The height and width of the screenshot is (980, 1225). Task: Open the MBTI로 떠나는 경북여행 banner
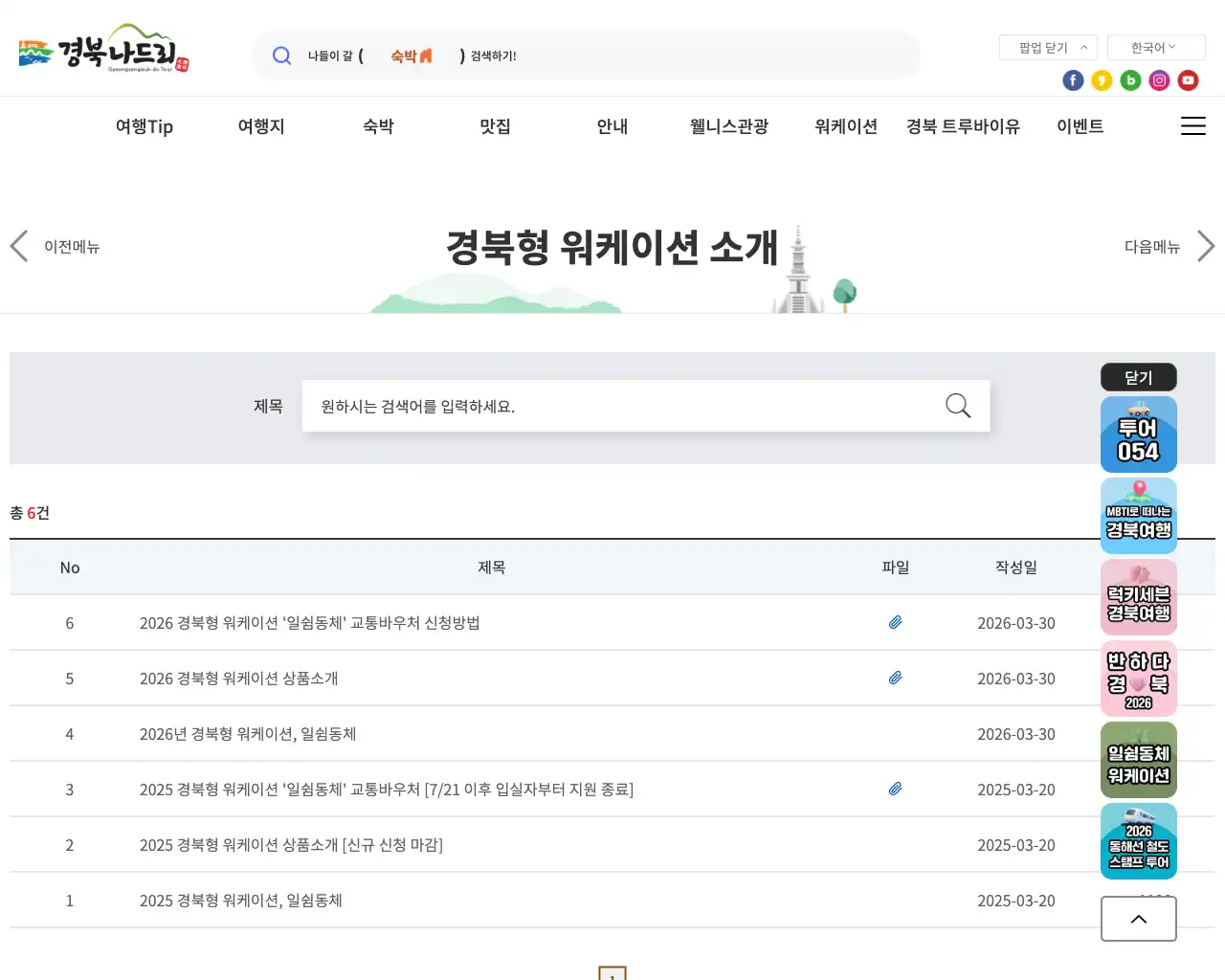[1139, 516]
